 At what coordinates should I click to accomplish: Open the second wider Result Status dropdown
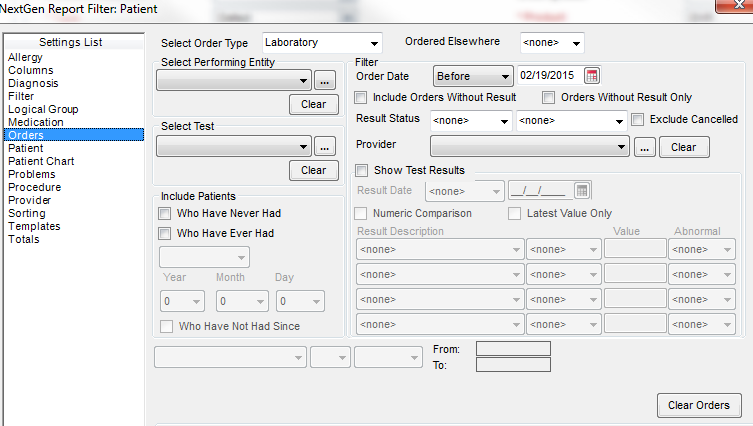(x=571, y=121)
